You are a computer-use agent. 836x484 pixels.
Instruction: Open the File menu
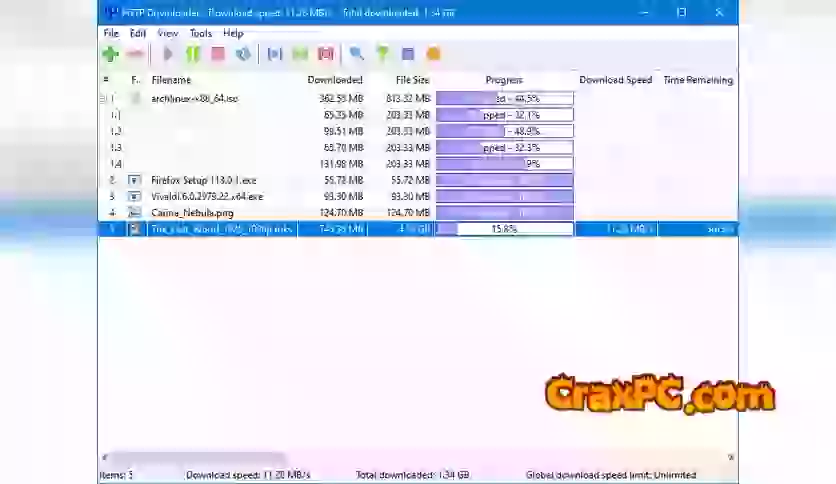coord(111,33)
